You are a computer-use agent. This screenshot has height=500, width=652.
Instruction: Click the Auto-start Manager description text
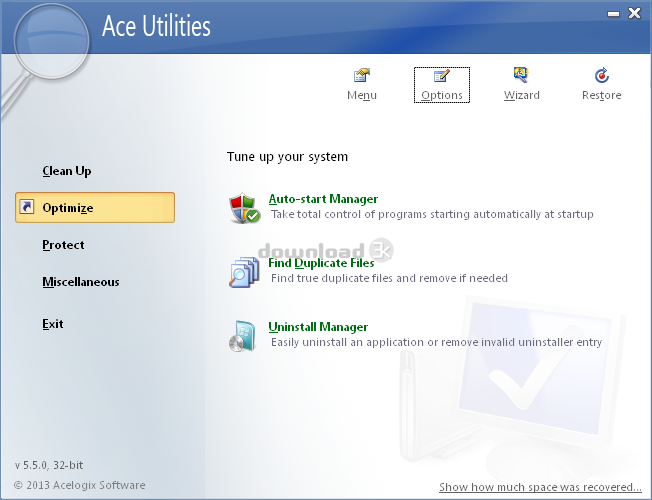pyautogui.click(x=432, y=214)
